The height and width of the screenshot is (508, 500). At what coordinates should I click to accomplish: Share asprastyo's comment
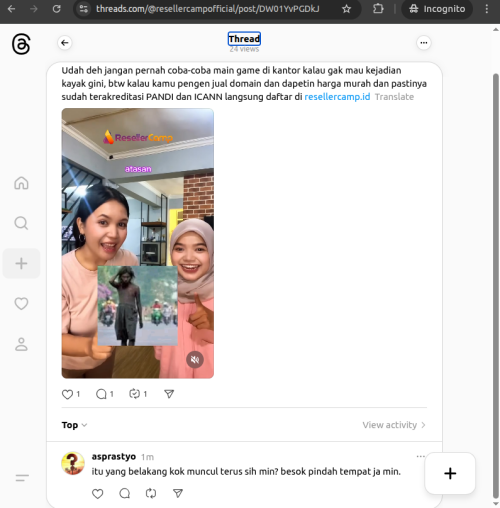(x=178, y=493)
